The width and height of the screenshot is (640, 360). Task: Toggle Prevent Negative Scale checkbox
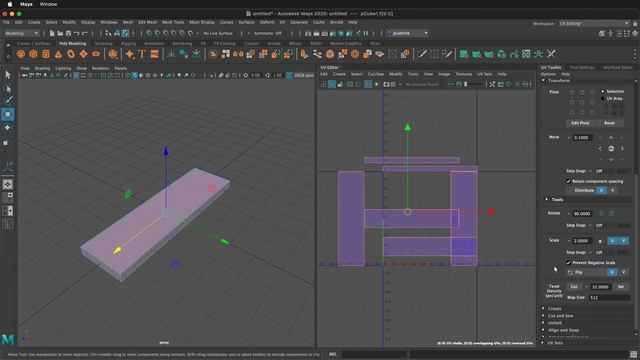(x=568, y=263)
